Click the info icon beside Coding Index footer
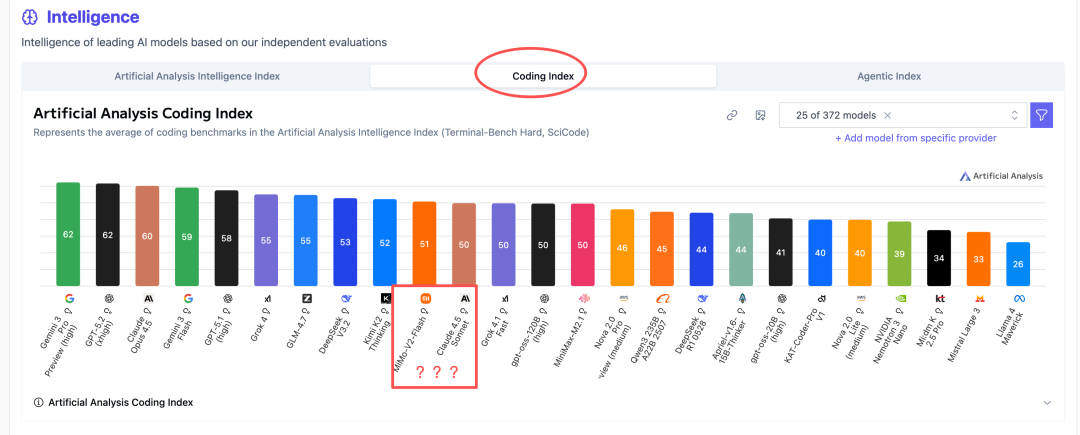The image size is (1080, 435). coord(38,402)
